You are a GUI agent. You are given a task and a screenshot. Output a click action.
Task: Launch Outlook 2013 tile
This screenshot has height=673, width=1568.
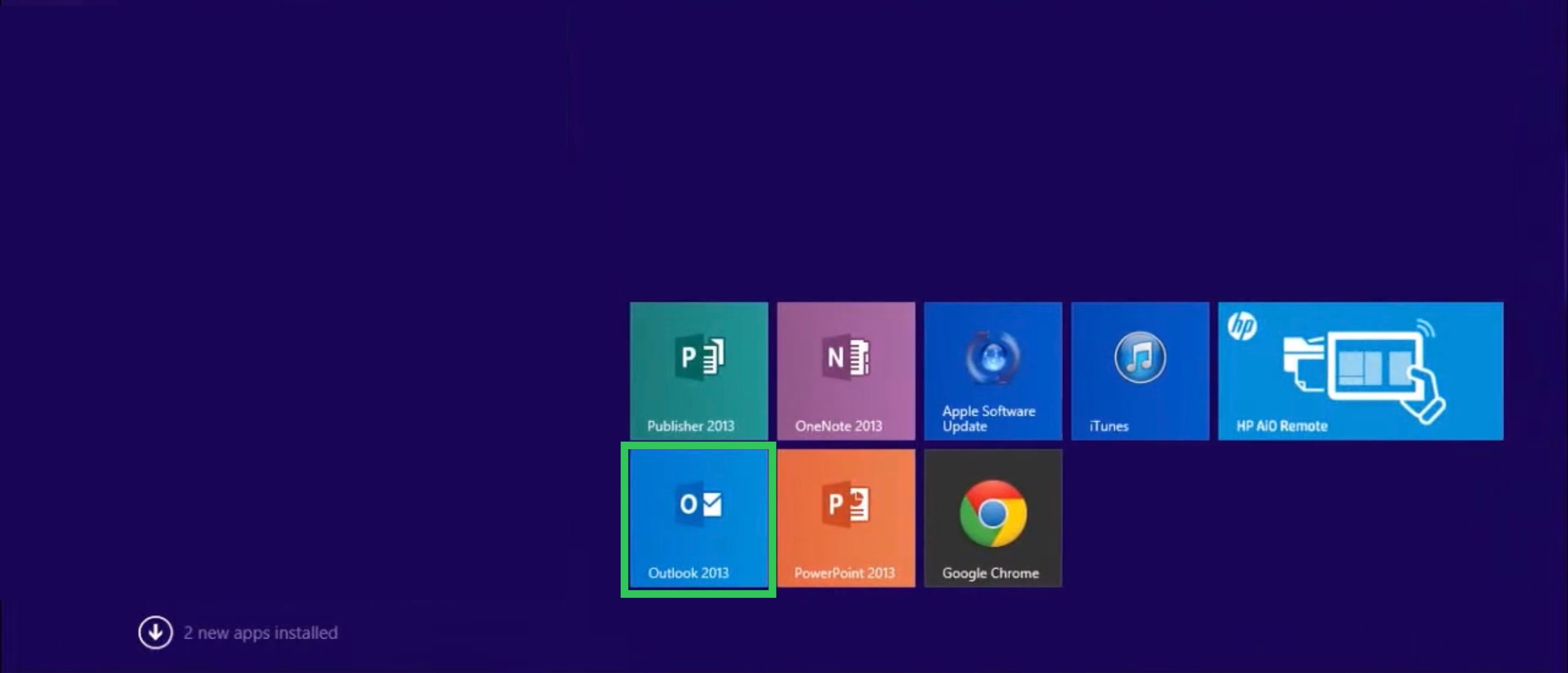click(699, 518)
